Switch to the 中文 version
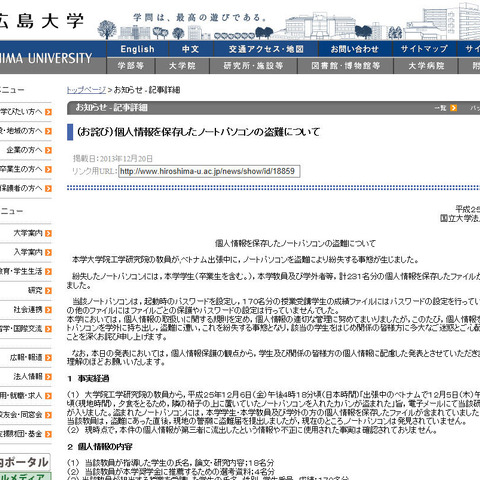This screenshot has width=480, height=480. tap(191, 49)
